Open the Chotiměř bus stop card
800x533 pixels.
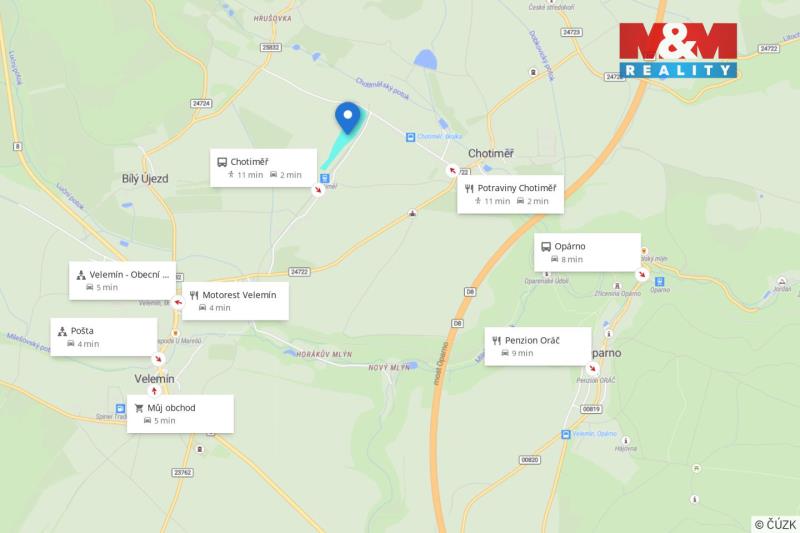(263, 168)
